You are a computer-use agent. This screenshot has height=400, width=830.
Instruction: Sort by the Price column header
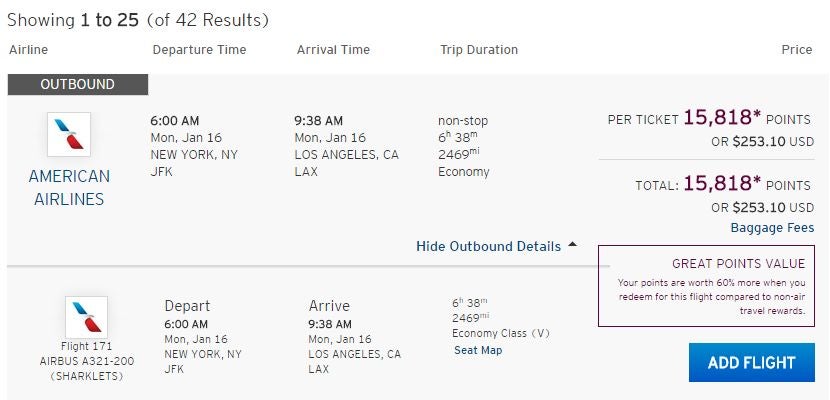pyautogui.click(x=797, y=50)
